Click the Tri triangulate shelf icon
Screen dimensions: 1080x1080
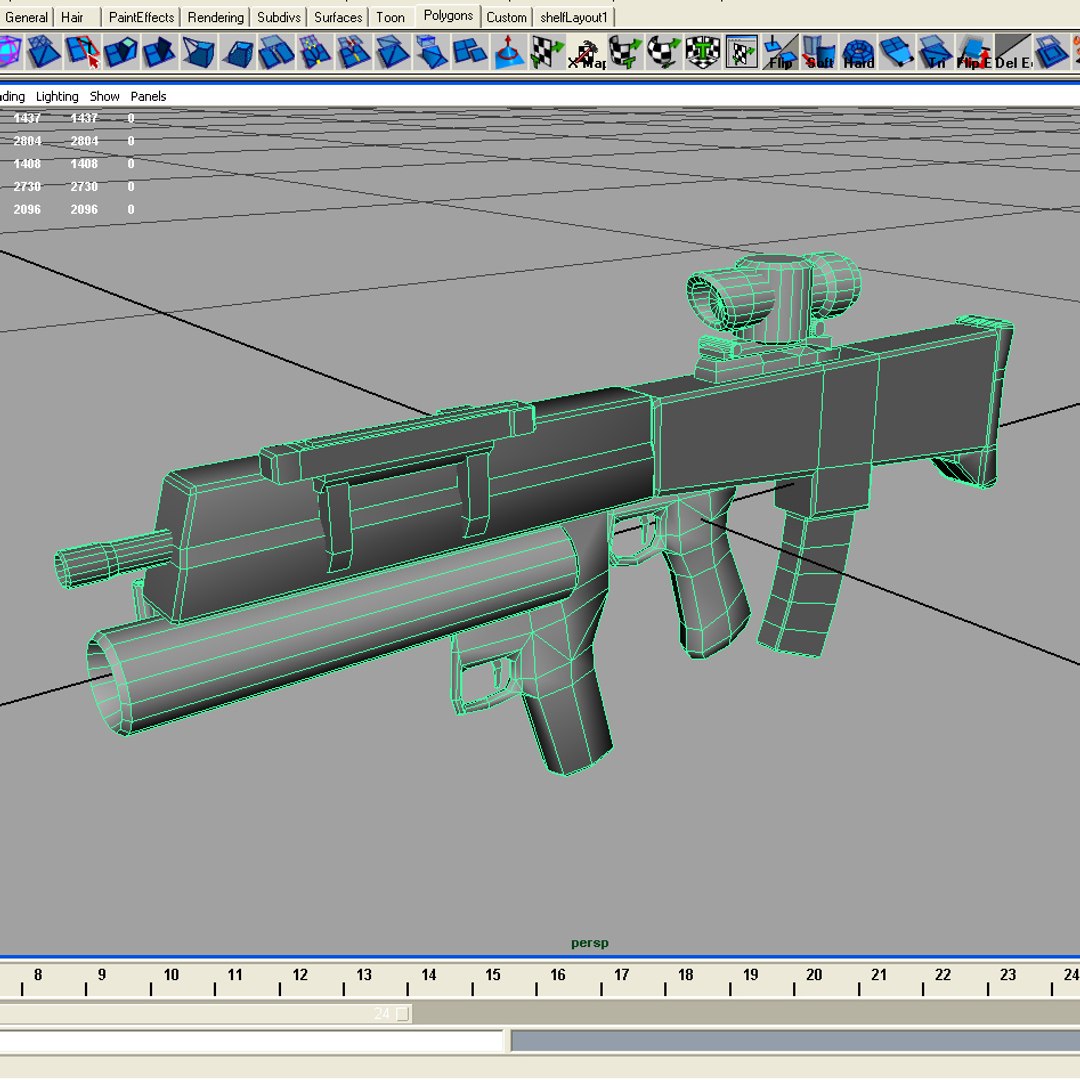pos(935,52)
